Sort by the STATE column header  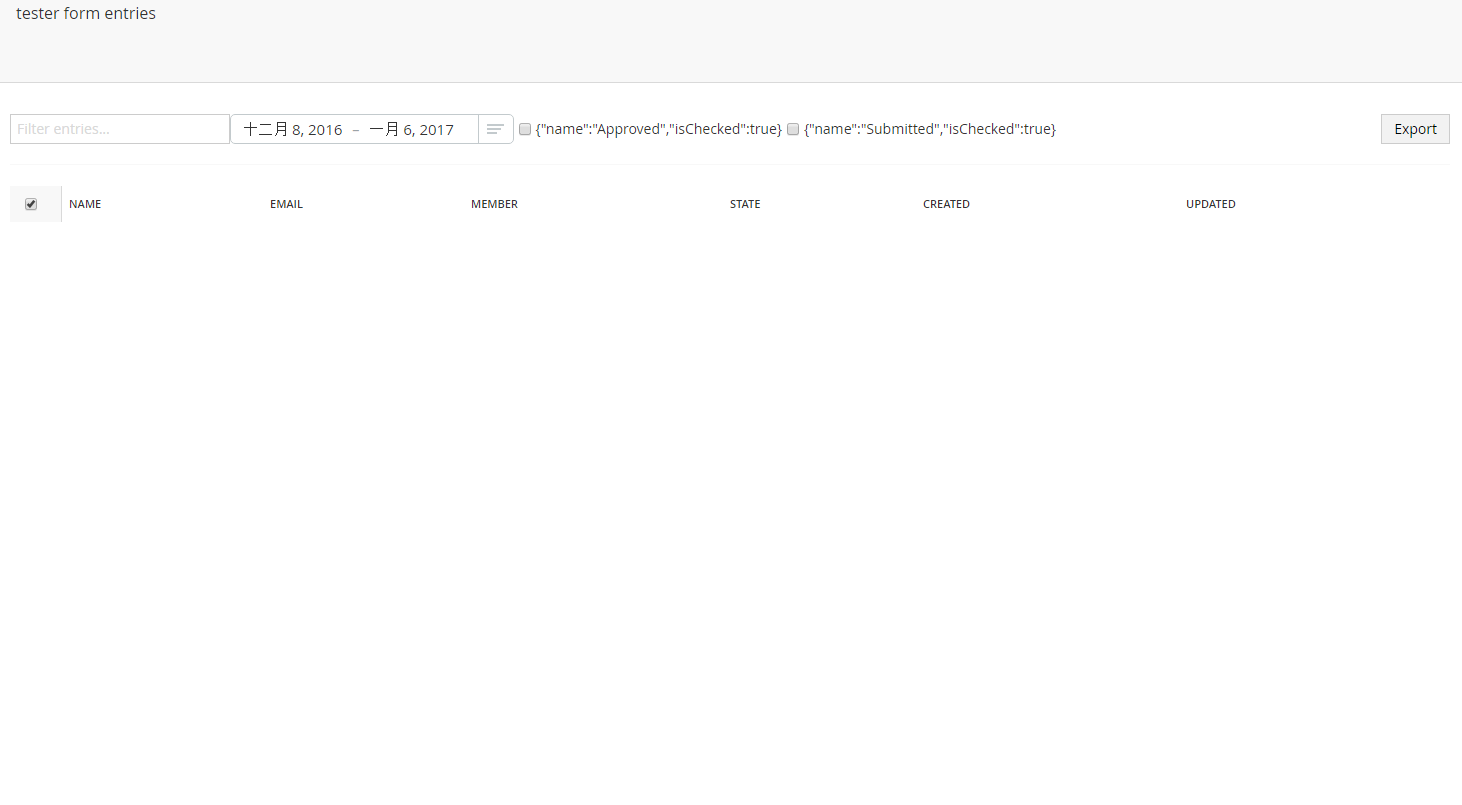click(x=745, y=204)
